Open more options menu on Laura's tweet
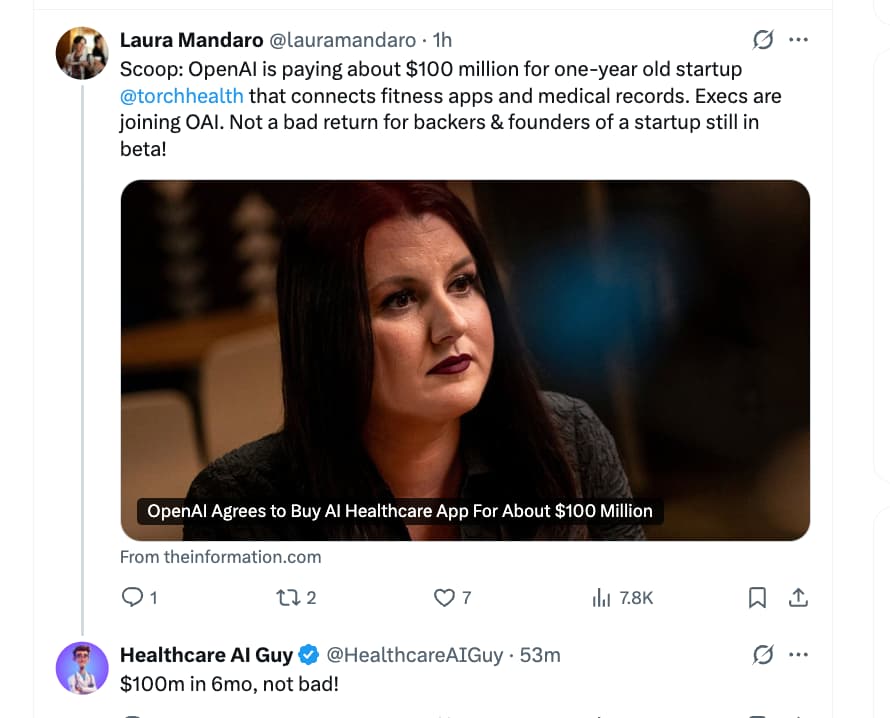This screenshot has height=718, width=890. (x=798, y=40)
